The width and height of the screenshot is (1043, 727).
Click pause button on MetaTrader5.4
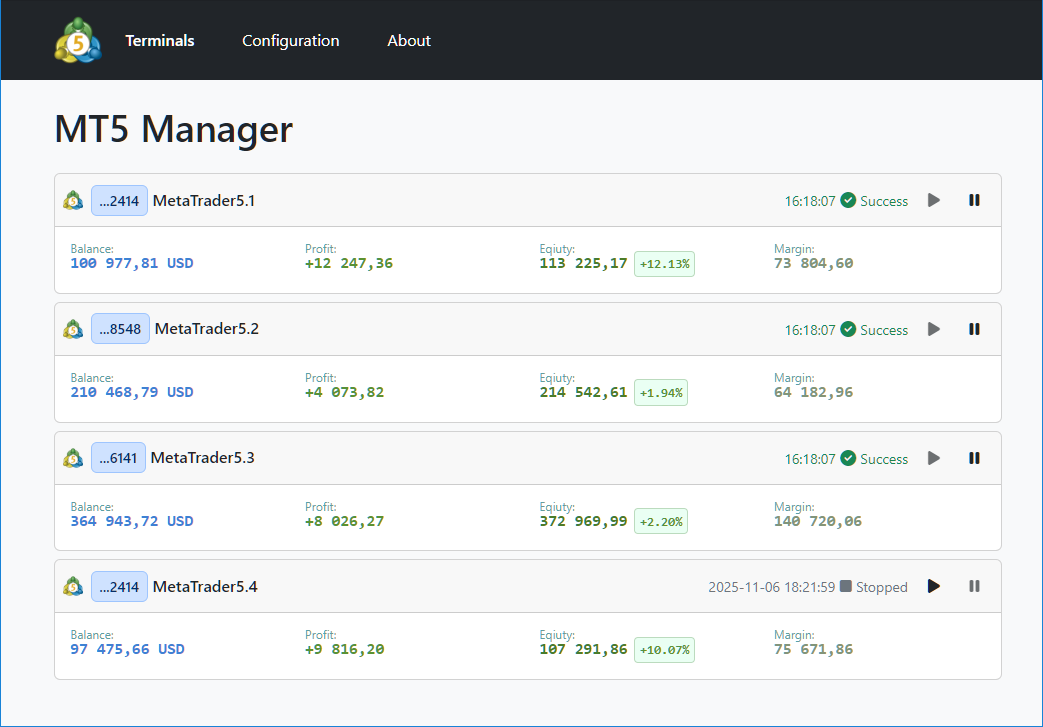coord(974,586)
